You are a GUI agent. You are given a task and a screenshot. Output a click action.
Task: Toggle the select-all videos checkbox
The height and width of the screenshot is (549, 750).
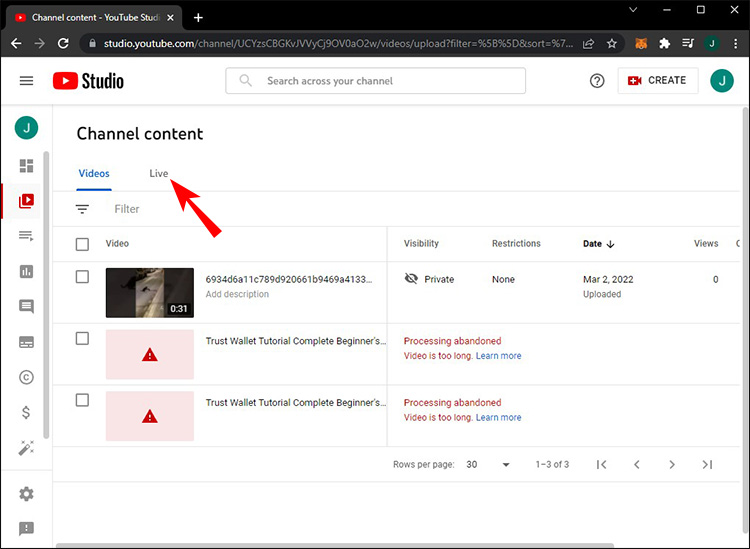82,244
